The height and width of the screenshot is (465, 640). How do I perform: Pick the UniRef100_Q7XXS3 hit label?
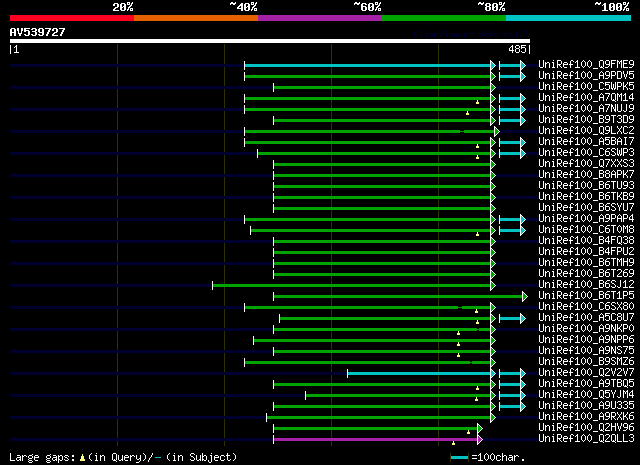586,164
